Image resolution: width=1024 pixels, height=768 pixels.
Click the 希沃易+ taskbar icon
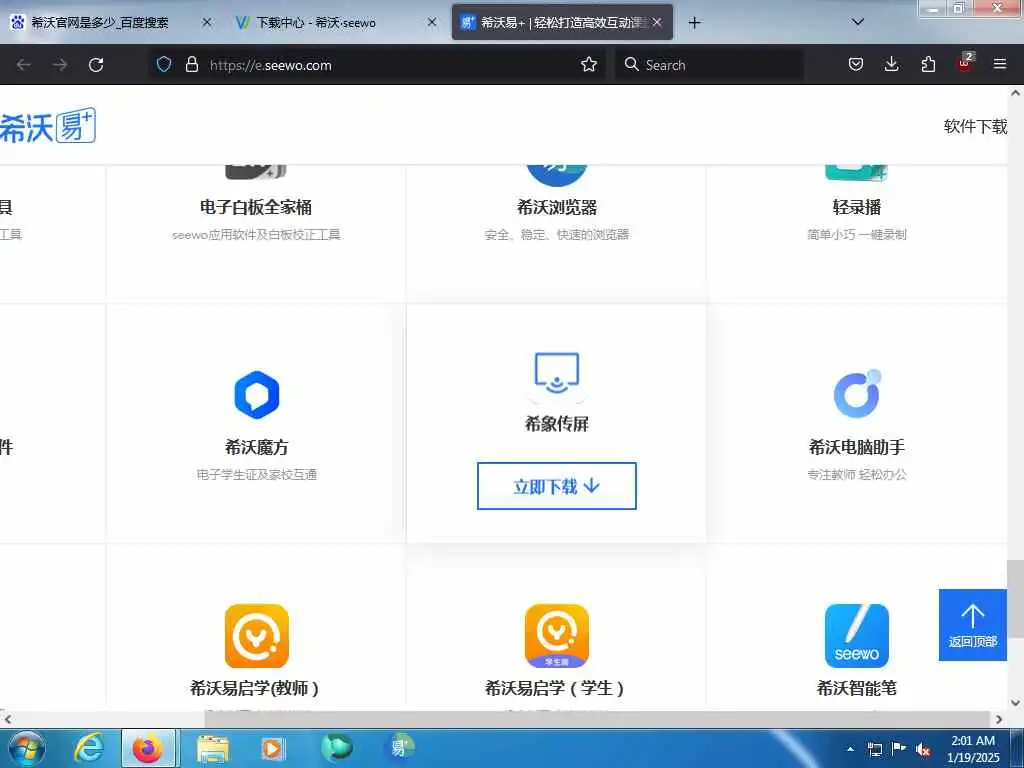[400, 748]
